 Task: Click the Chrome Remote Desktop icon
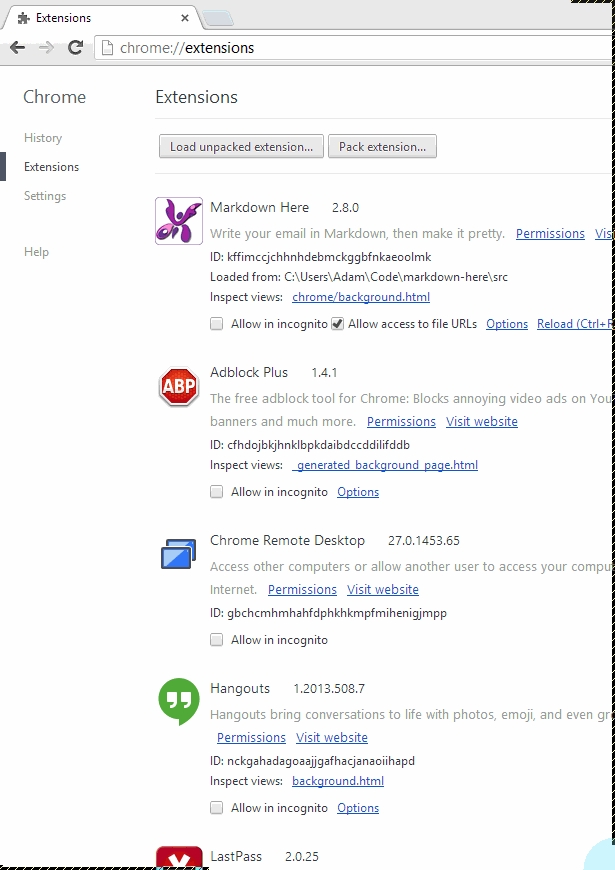[179, 554]
